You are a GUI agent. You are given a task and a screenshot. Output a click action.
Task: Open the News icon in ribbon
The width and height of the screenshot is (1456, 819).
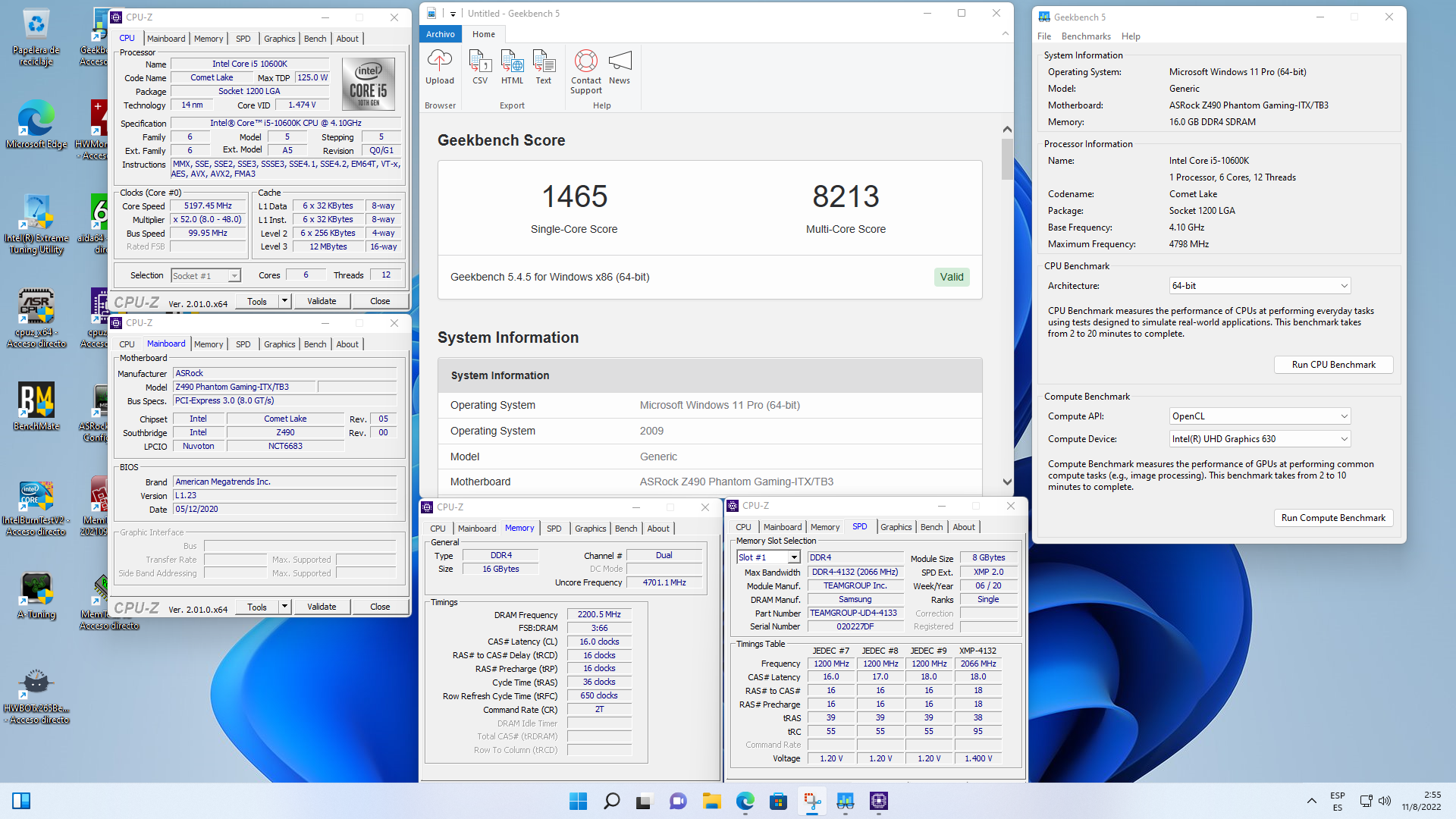tap(620, 67)
